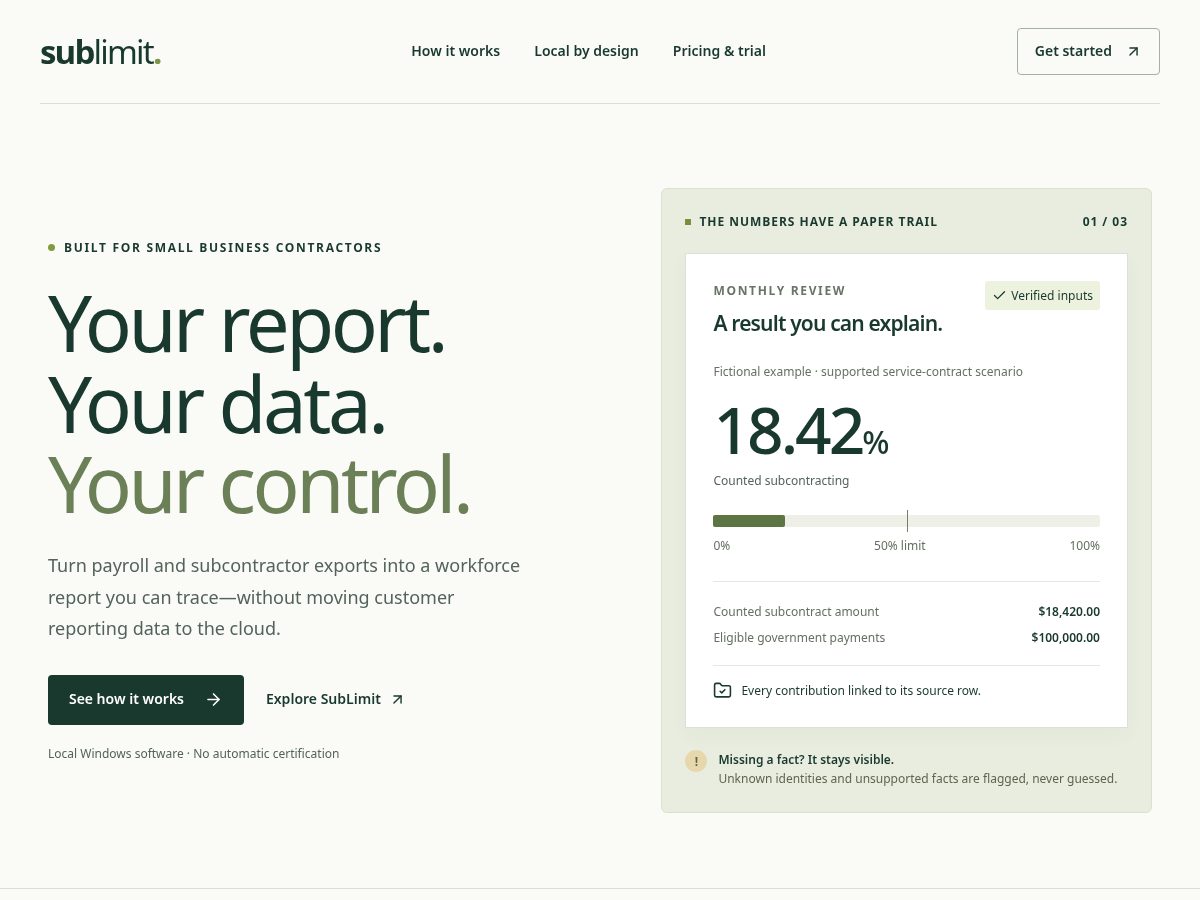Click the $100,000.00 amount
This screenshot has width=1200, height=900.
(1065, 637)
